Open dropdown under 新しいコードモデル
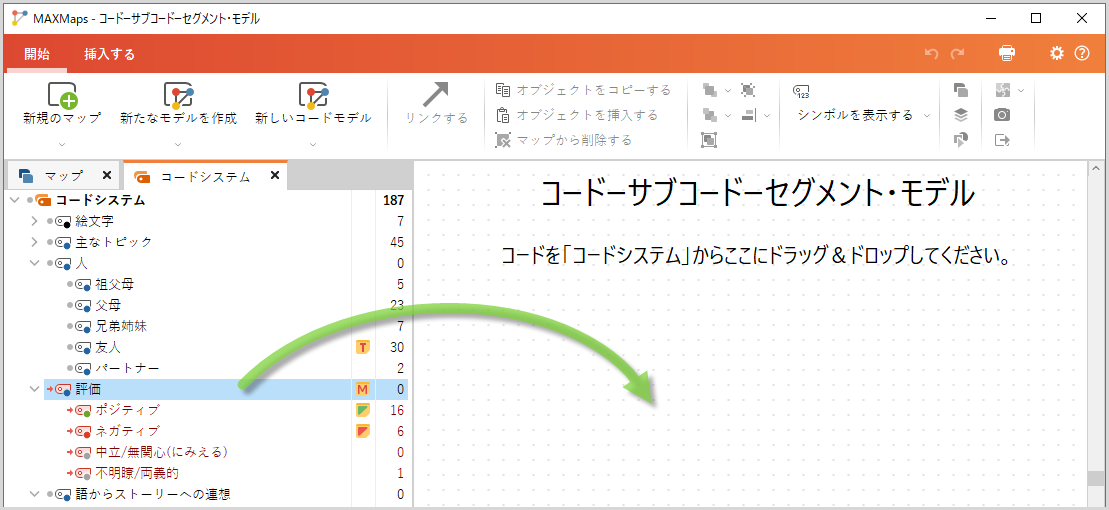 coord(313,144)
